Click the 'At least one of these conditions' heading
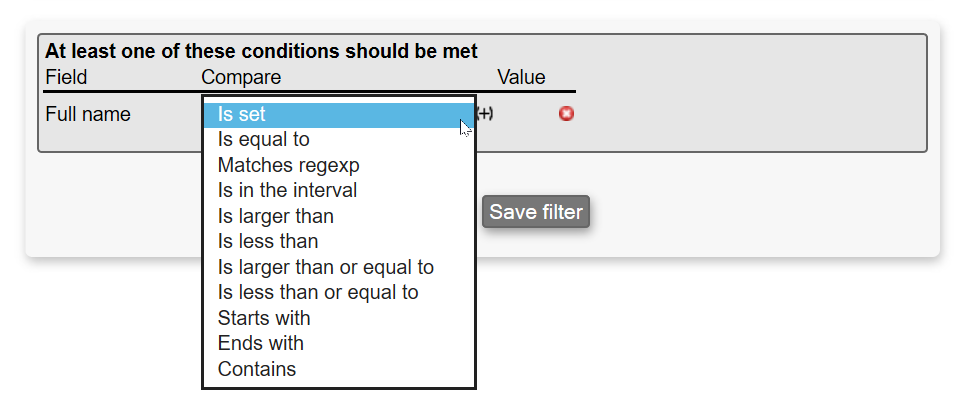The image size is (963, 417). (261, 51)
